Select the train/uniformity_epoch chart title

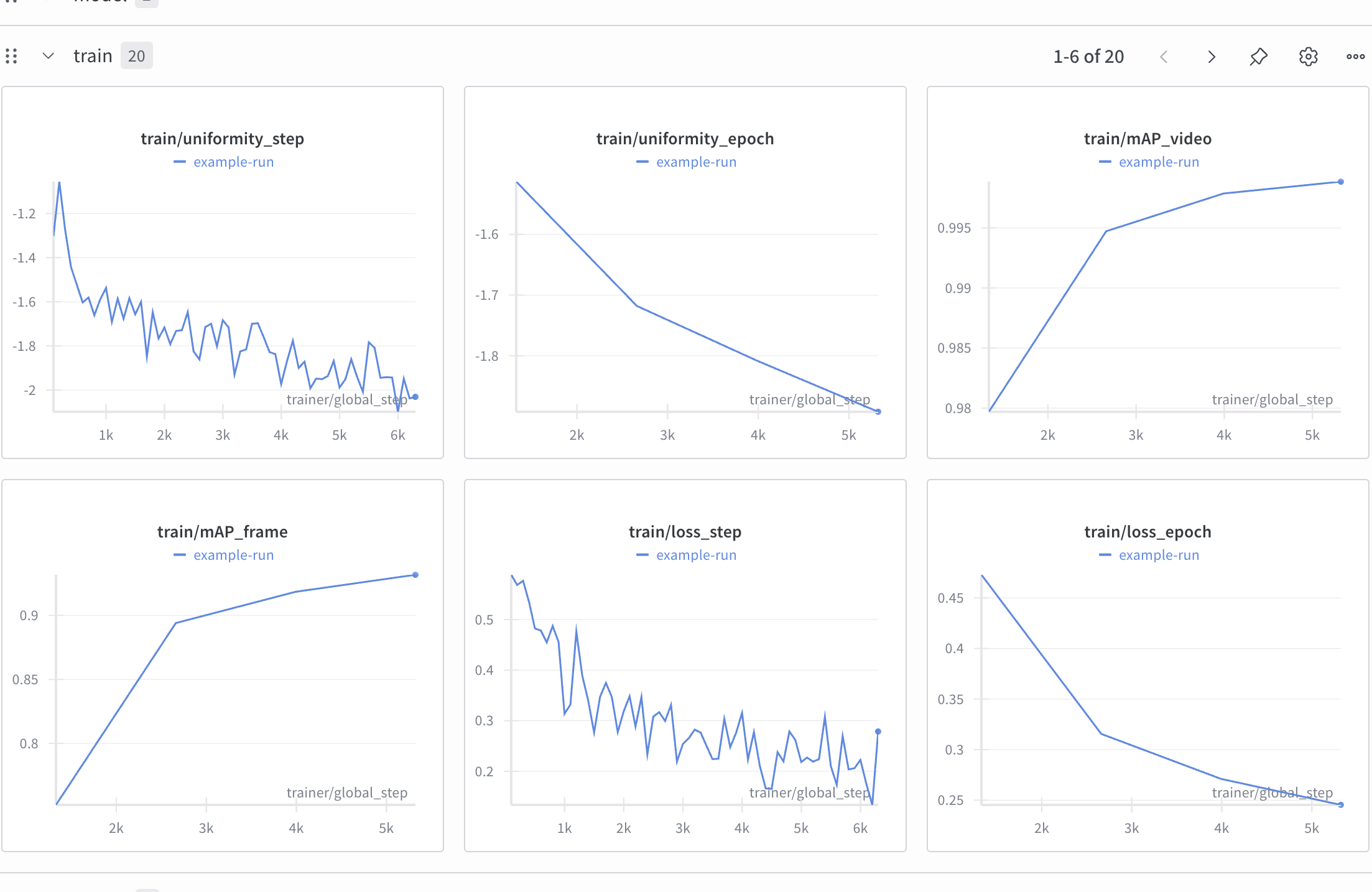tap(685, 138)
